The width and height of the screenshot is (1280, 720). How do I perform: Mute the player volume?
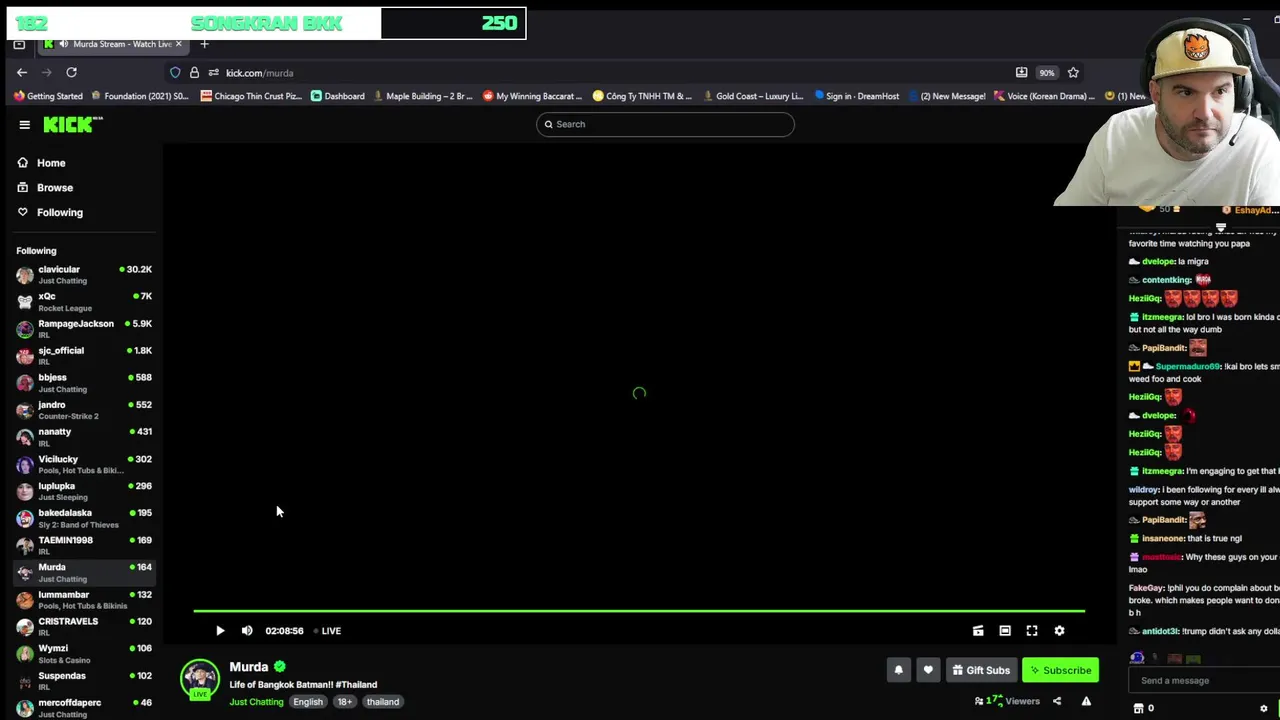[247, 631]
